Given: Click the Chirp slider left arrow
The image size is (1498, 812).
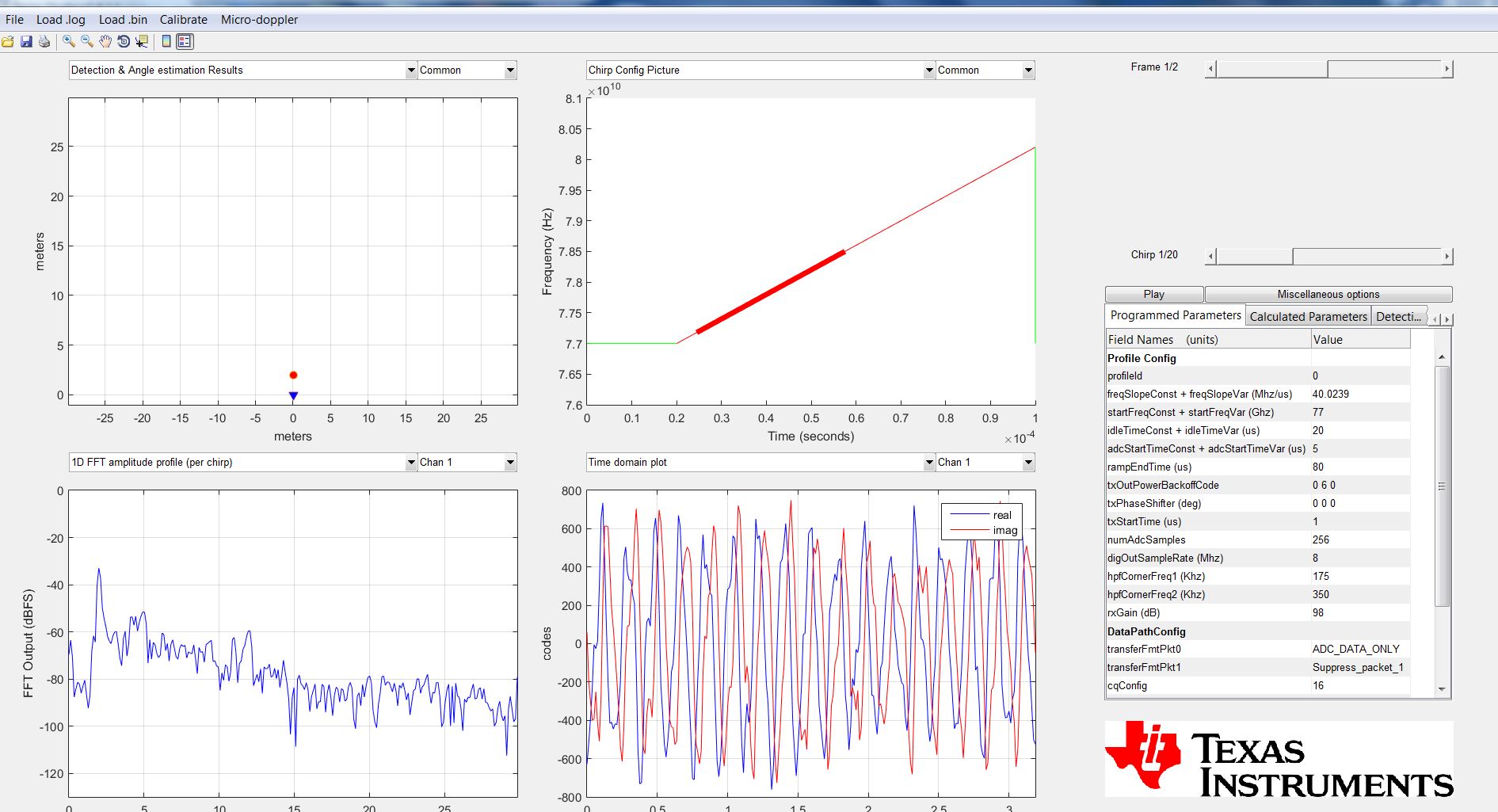Looking at the screenshot, I should click(x=1210, y=257).
